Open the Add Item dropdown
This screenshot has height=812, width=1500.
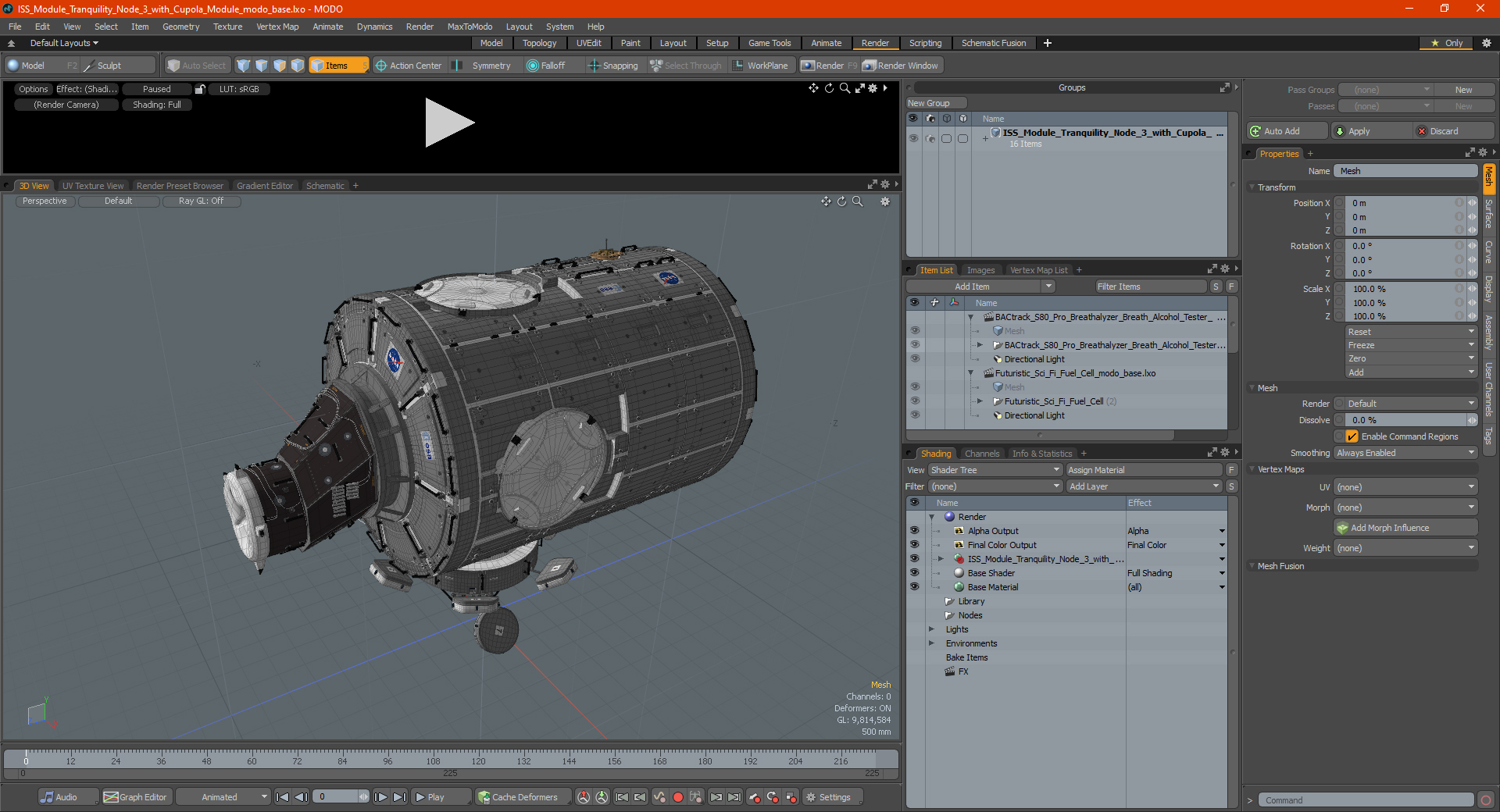coord(981,287)
